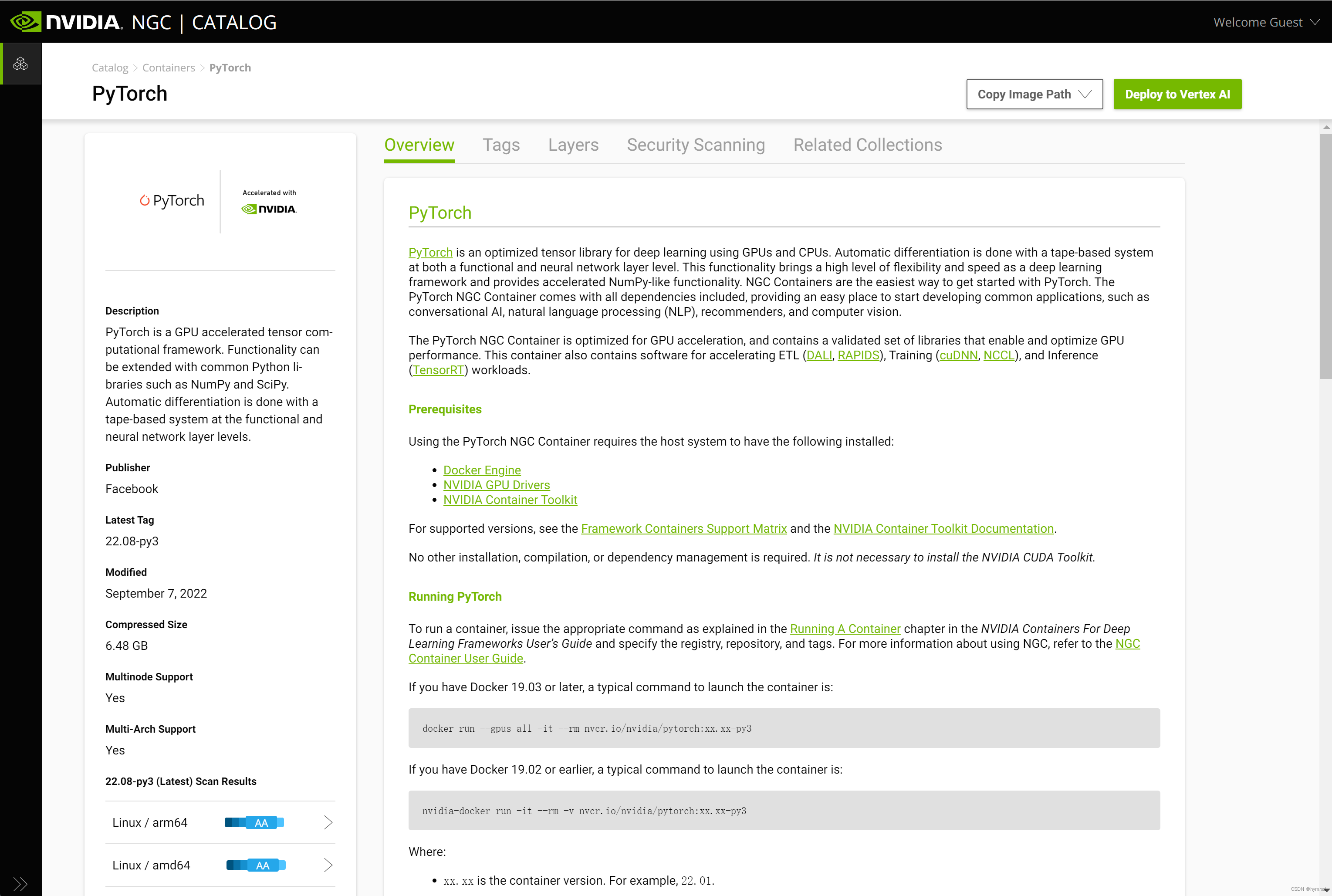Open the Related Collections tab

[867, 145]
